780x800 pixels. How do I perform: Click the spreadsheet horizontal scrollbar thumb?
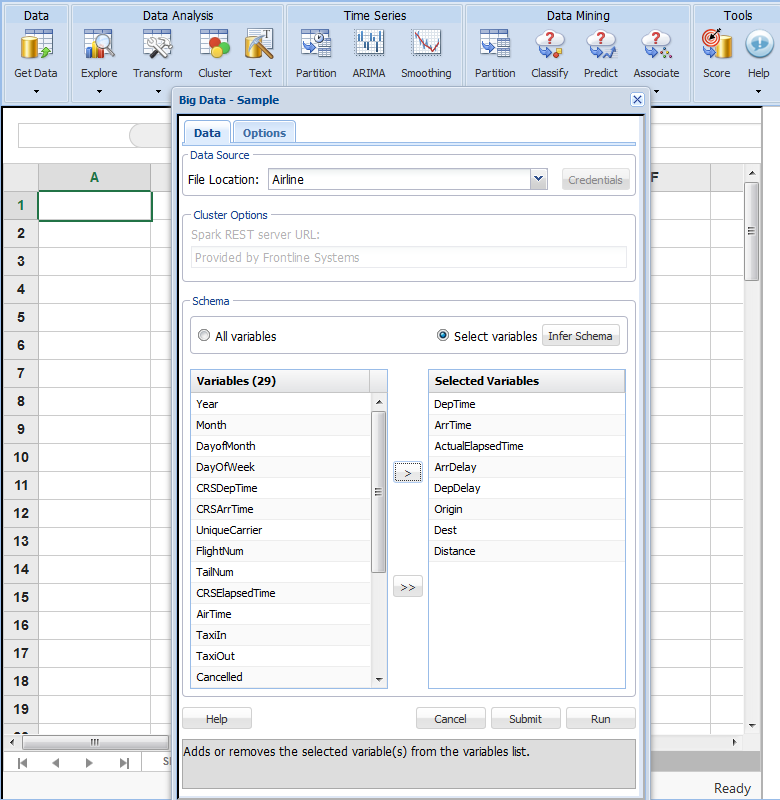coord(95,742)
